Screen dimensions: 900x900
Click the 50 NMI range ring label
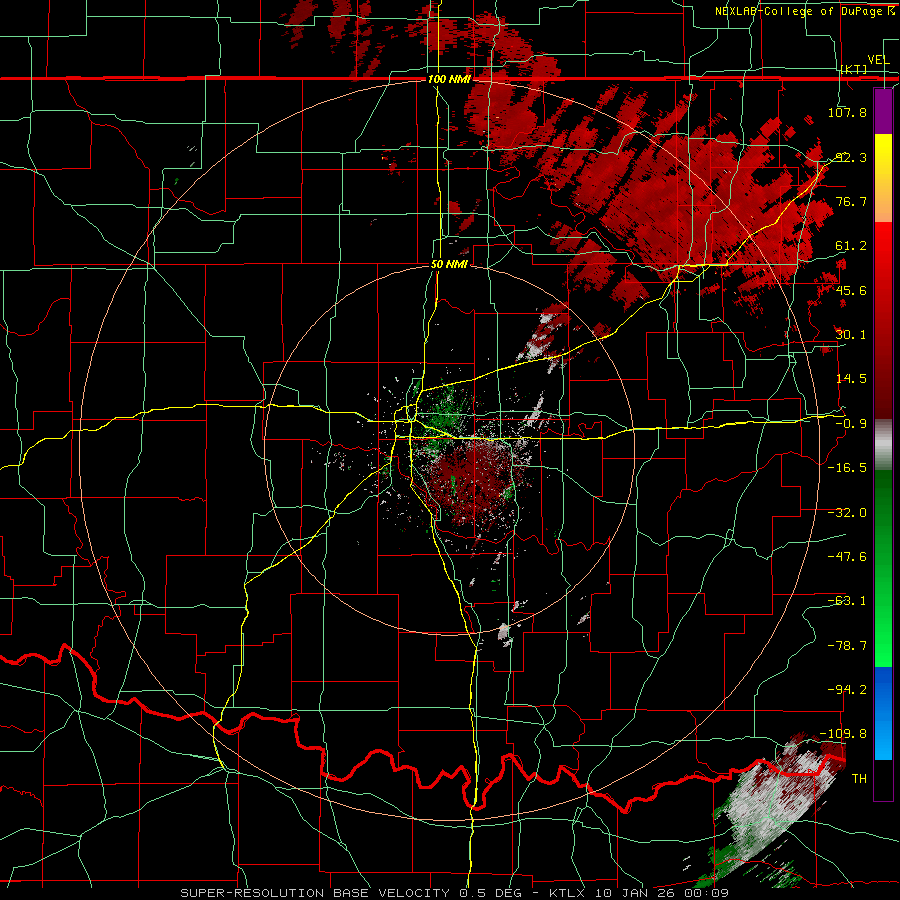point(449,265)
